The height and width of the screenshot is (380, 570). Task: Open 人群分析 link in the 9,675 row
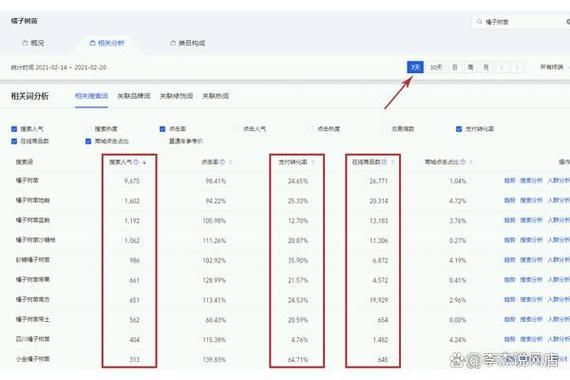point(558,180)
